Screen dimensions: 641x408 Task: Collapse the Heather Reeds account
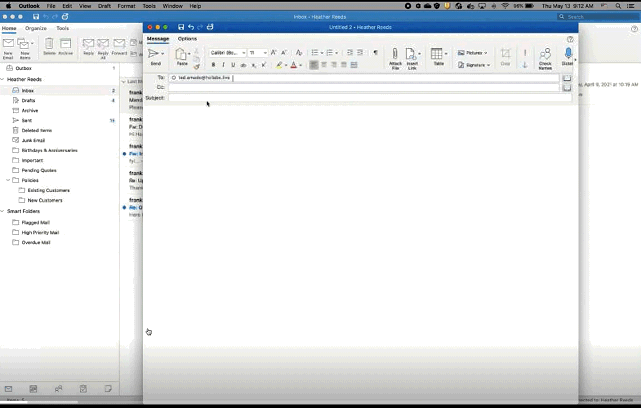2,79
